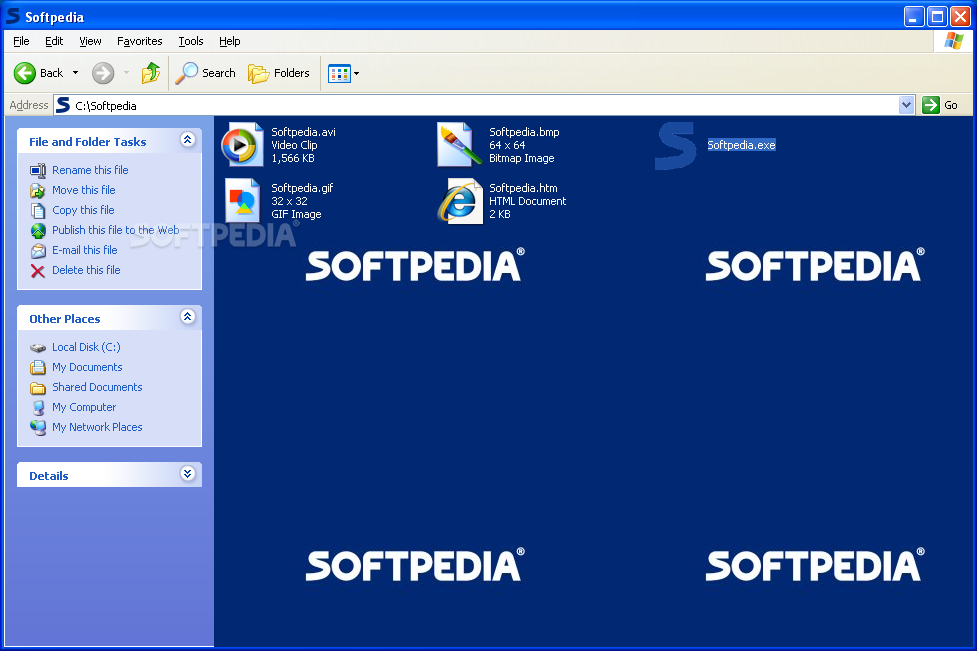Click Copy this file link
Viewport: 977px width, 651px height.
pyautogui.click(x=83, y=210)
